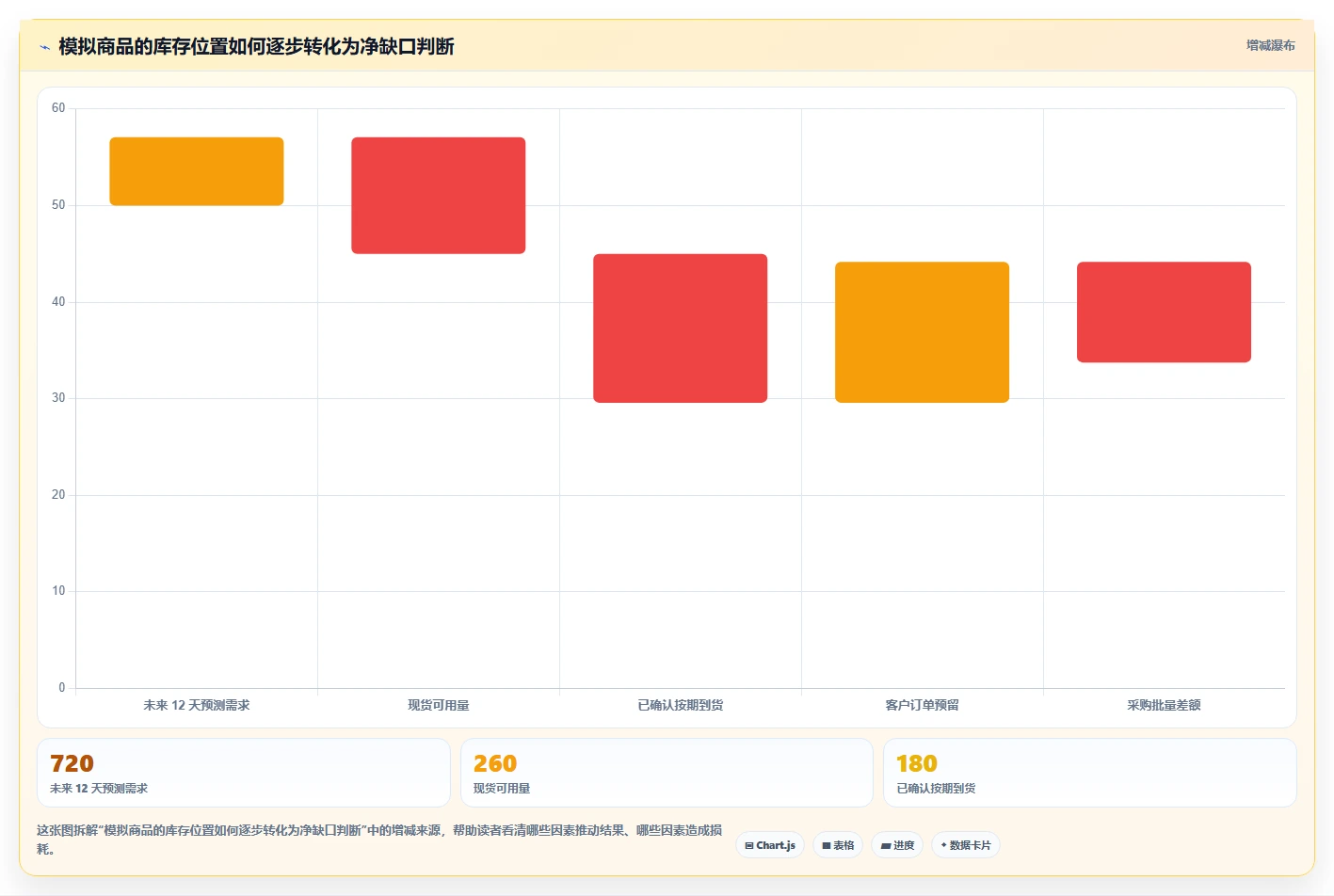The width and height of the screenshot is (1334, 896).
Task: Select the 数据卡片 chip
Action: pyautogui.click(x=965, y=845)
